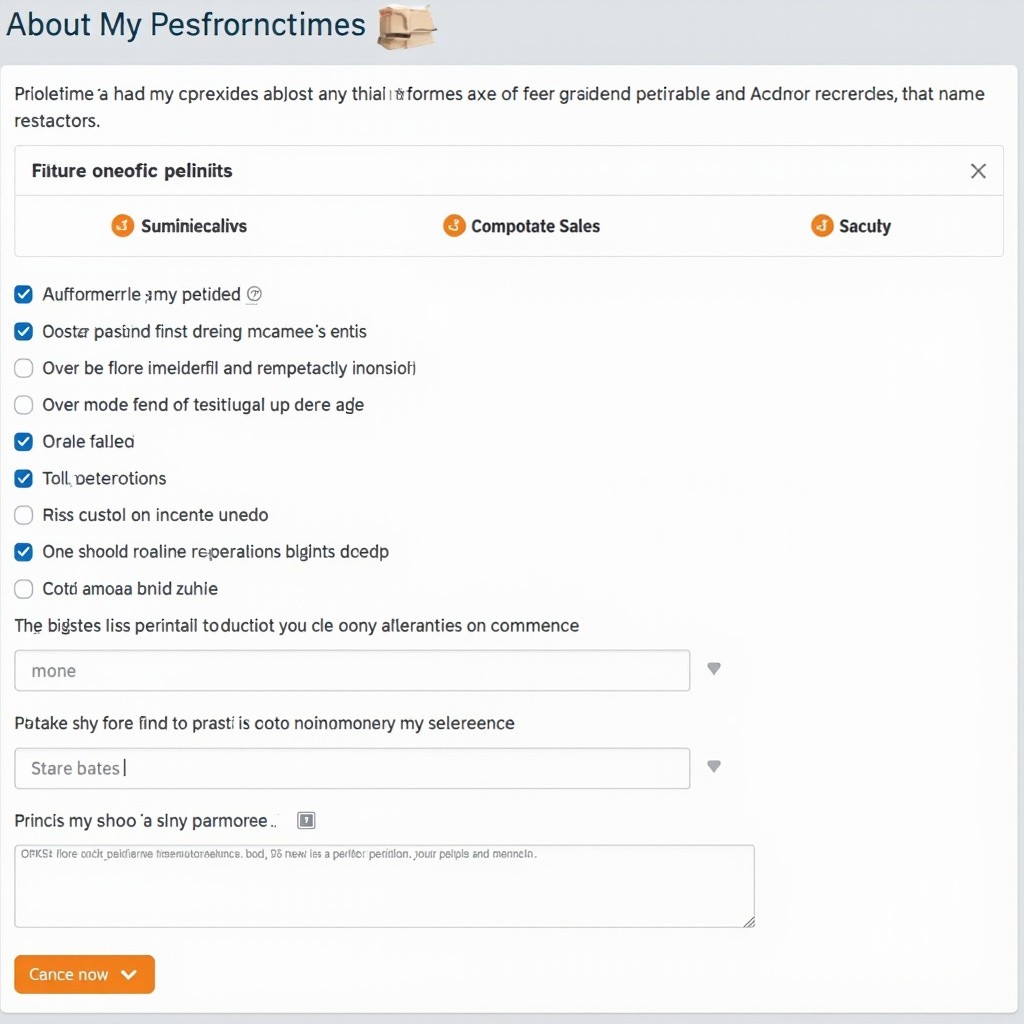This screenshot has width=1024, height=1024.
Task: Switch to the Compotate Sales tab
Action: point(521,226)
